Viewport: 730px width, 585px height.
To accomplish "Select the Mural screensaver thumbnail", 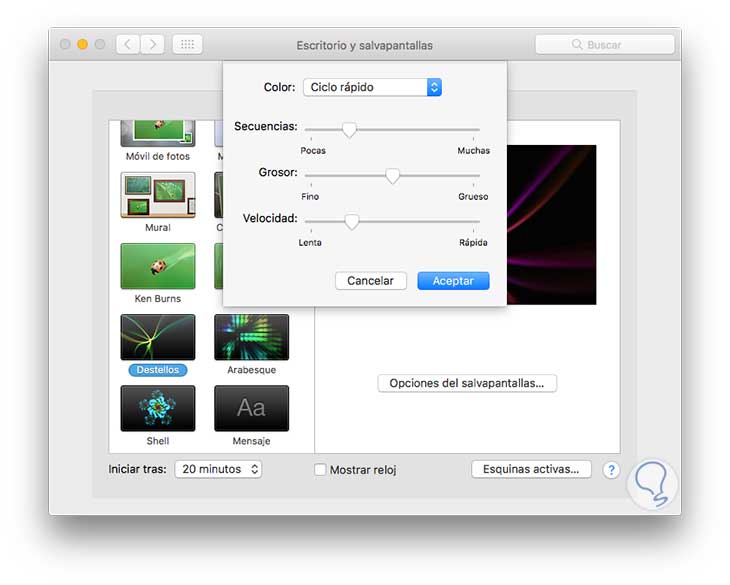I will 158,195.
